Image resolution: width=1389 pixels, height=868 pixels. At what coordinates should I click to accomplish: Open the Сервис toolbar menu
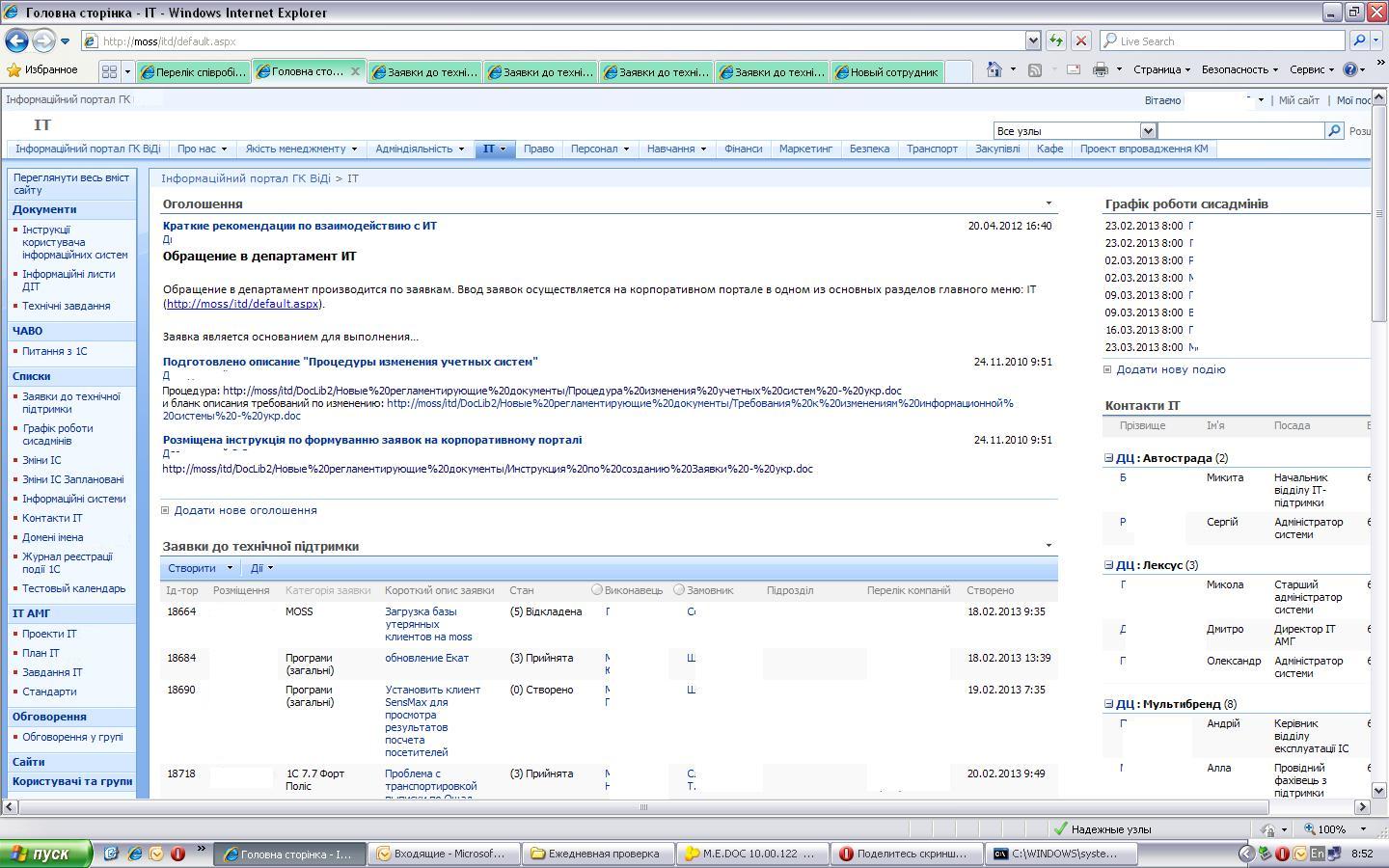coord(1312,69)
